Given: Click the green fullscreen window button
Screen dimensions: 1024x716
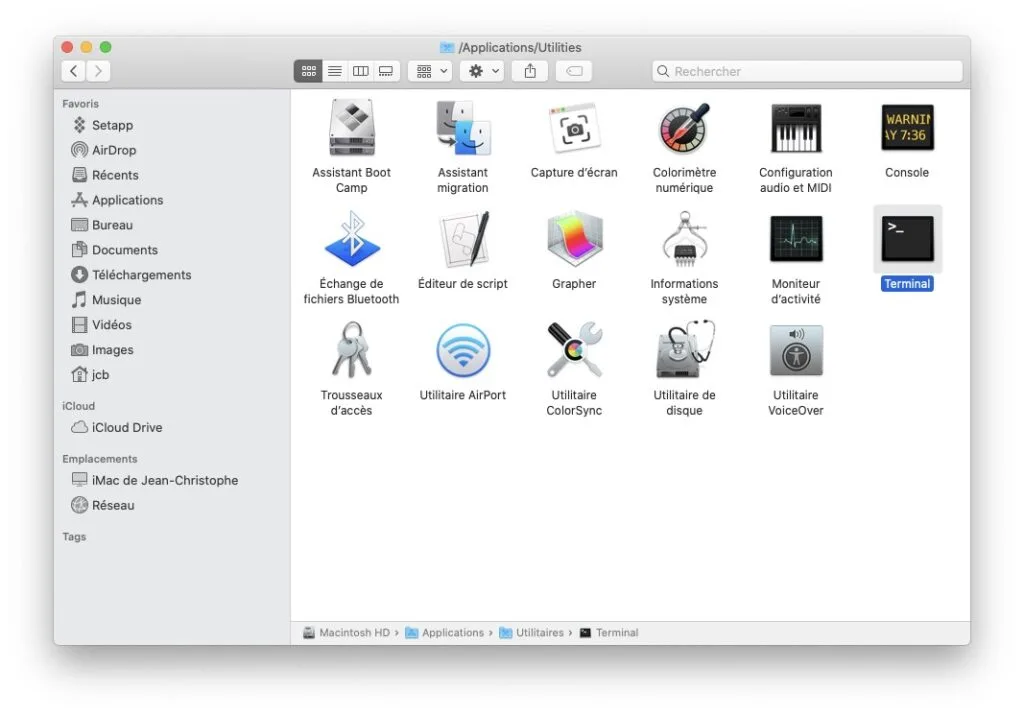Looking at the screenshot, I should [106, 47].
